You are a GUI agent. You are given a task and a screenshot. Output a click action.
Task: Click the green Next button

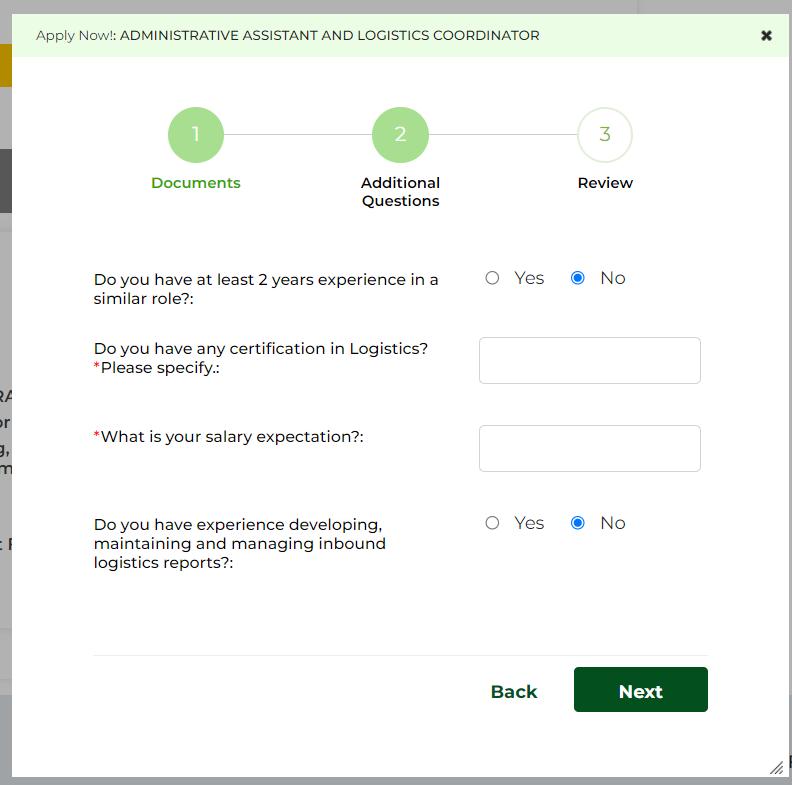pos(640,690)
